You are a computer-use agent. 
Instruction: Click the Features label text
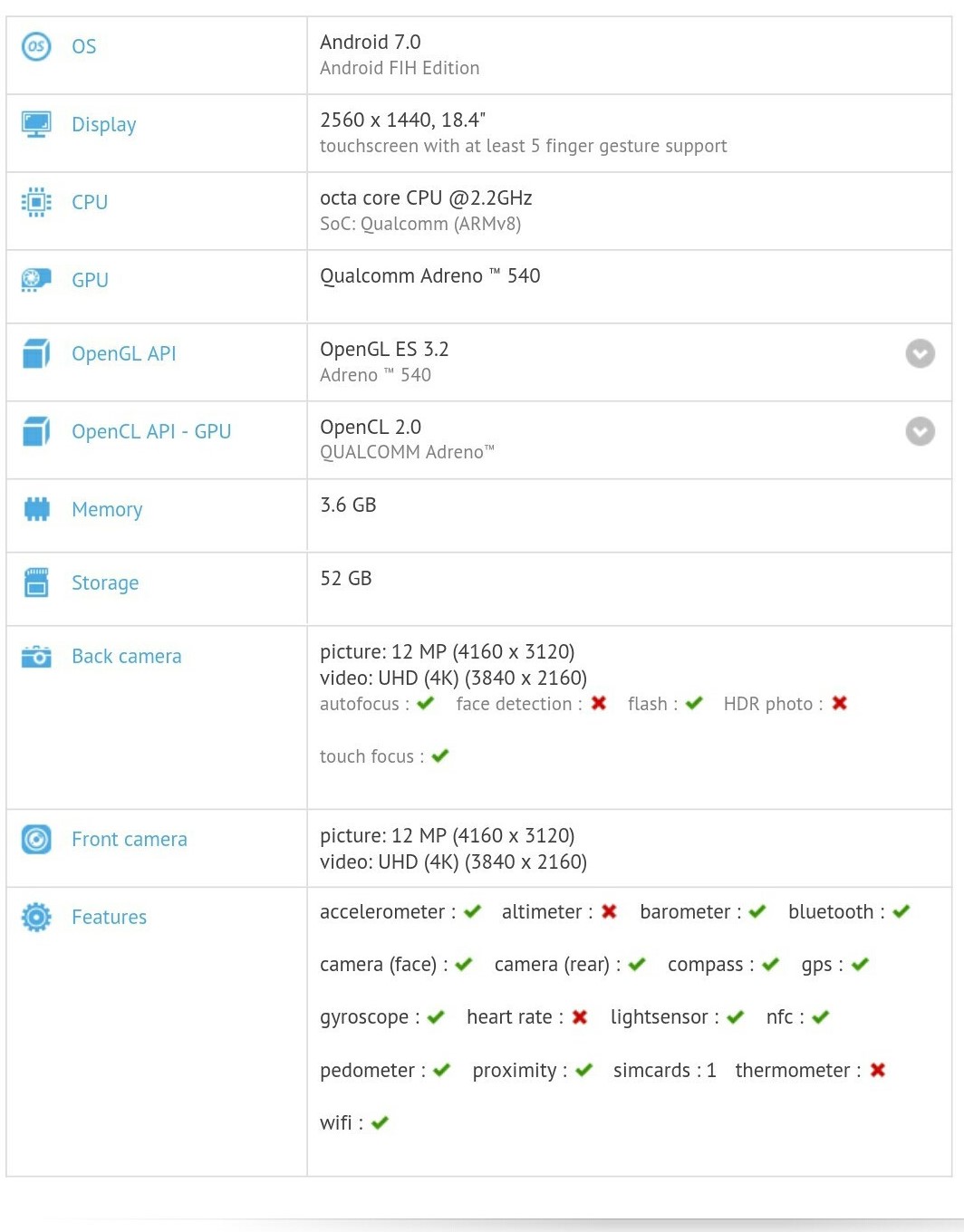(x=109, y=918)
